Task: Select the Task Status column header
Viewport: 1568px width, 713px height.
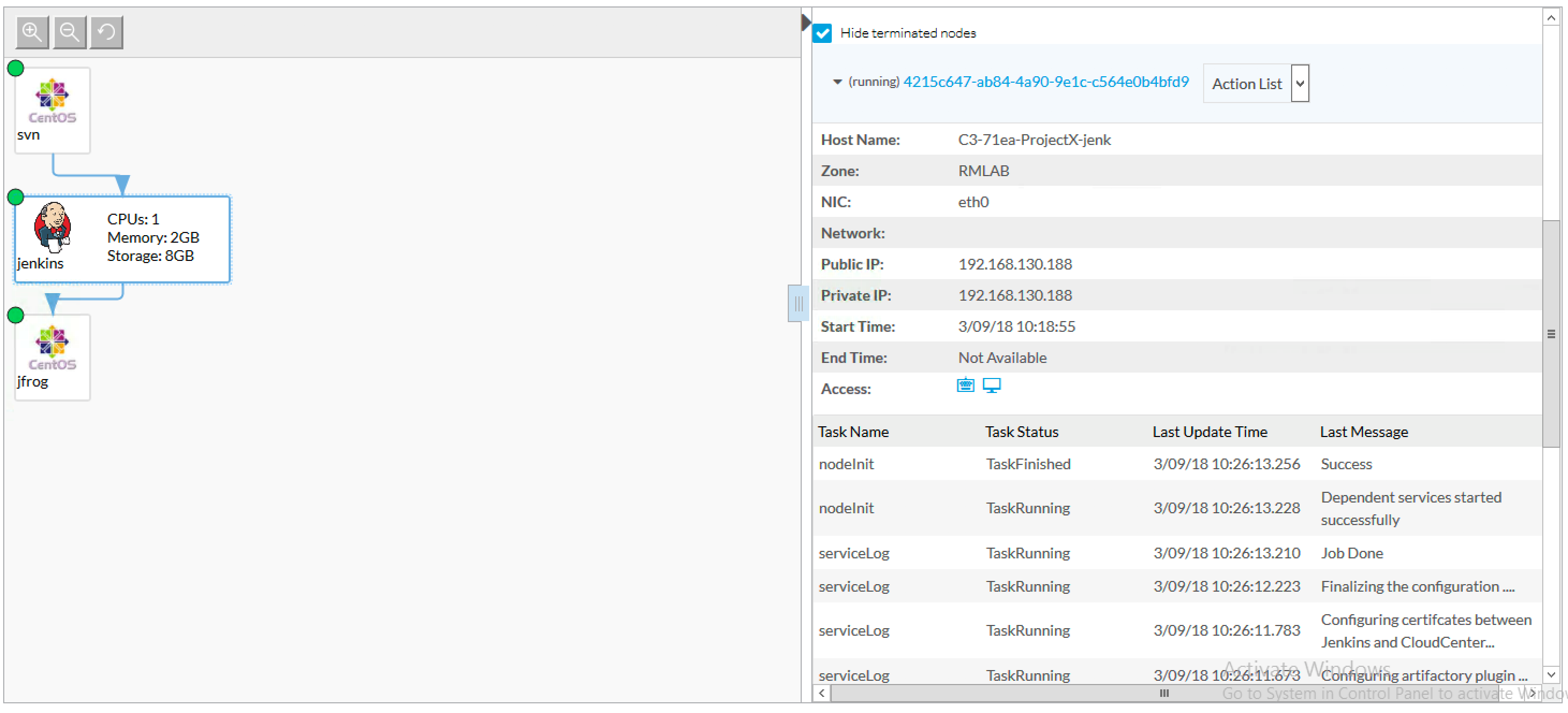Action: 1021,431
